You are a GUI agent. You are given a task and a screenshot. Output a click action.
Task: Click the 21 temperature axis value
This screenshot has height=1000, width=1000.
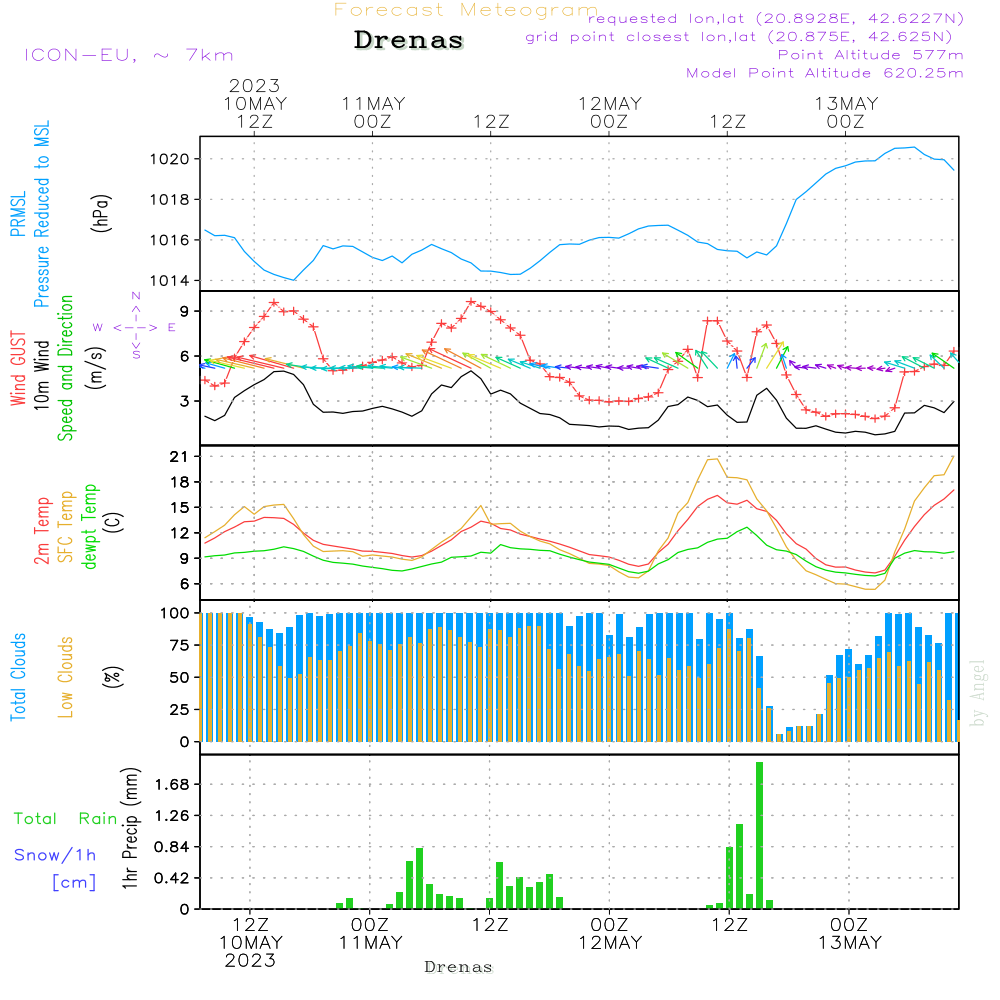coord(179,457)
